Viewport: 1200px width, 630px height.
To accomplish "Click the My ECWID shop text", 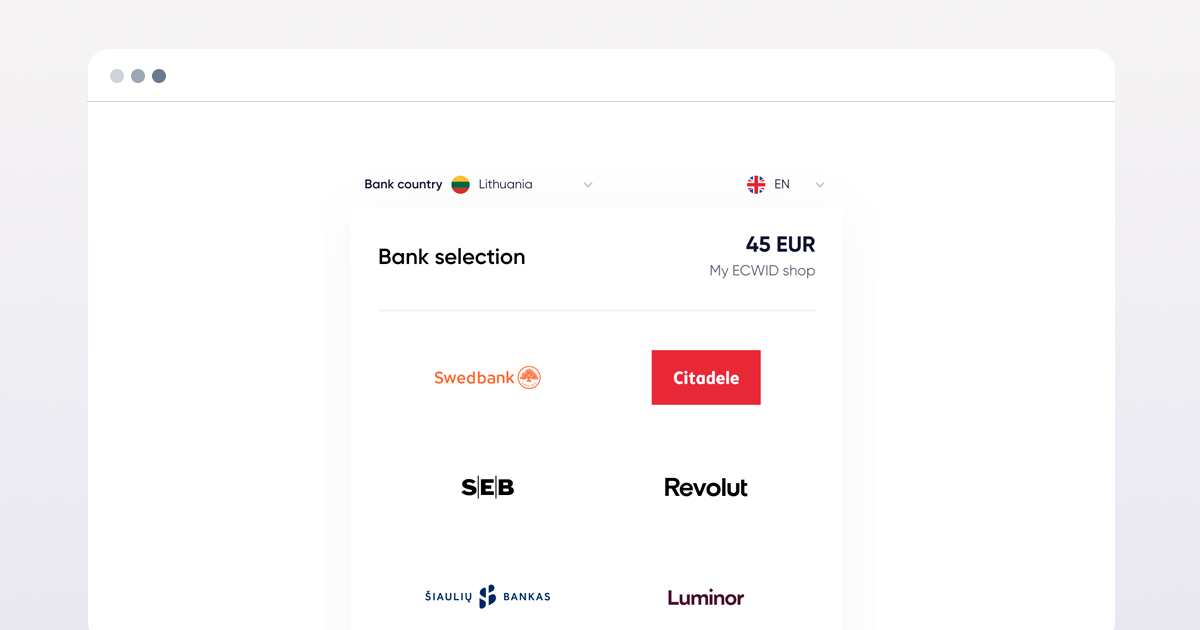I will (762, 271).
